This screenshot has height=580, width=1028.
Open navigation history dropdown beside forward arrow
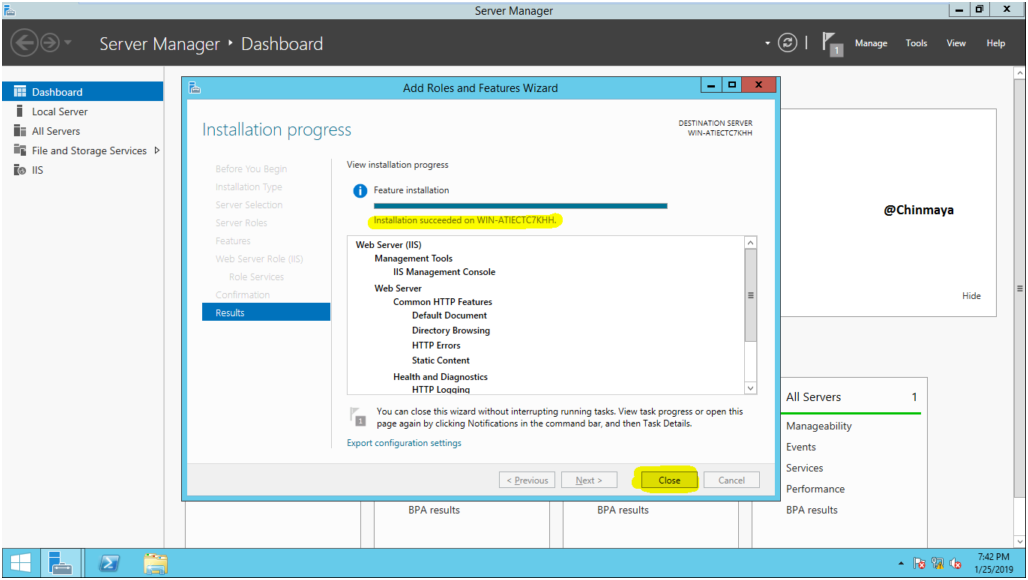[x=68, y=43]
